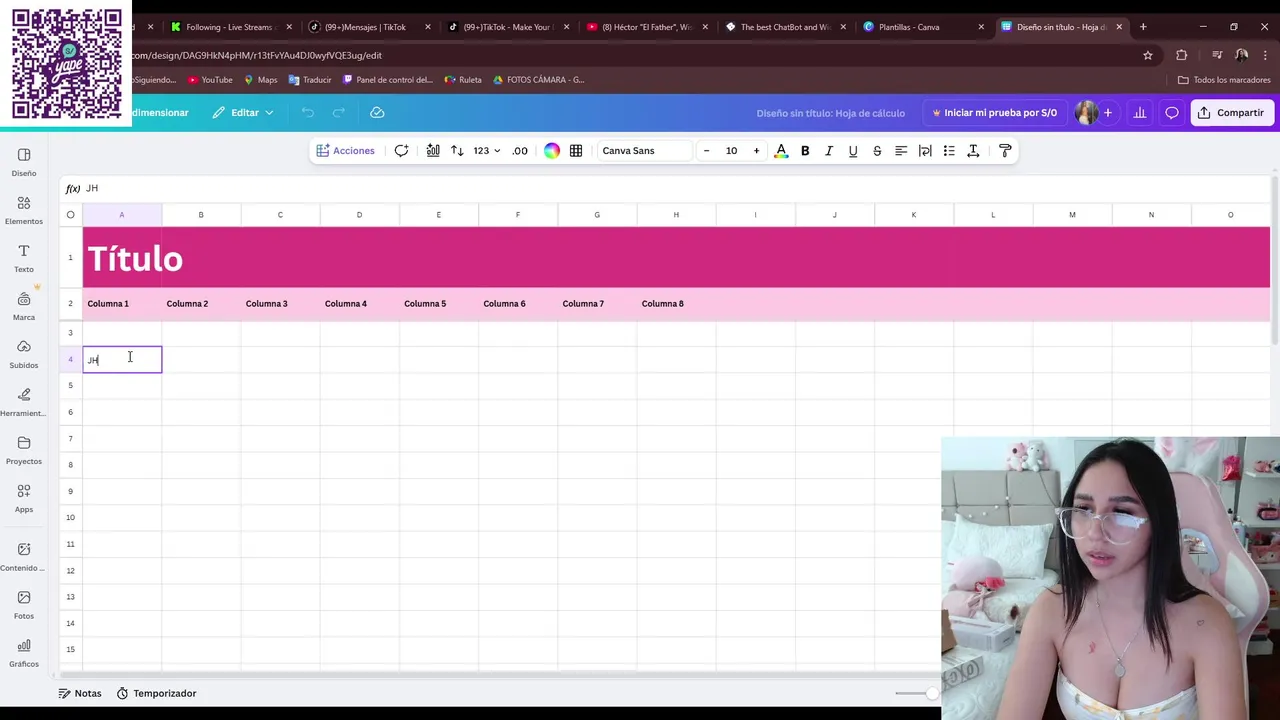This screenshot has width=1280, height=720.
Task: Toggle italic formatting
Action: (829, 151)
